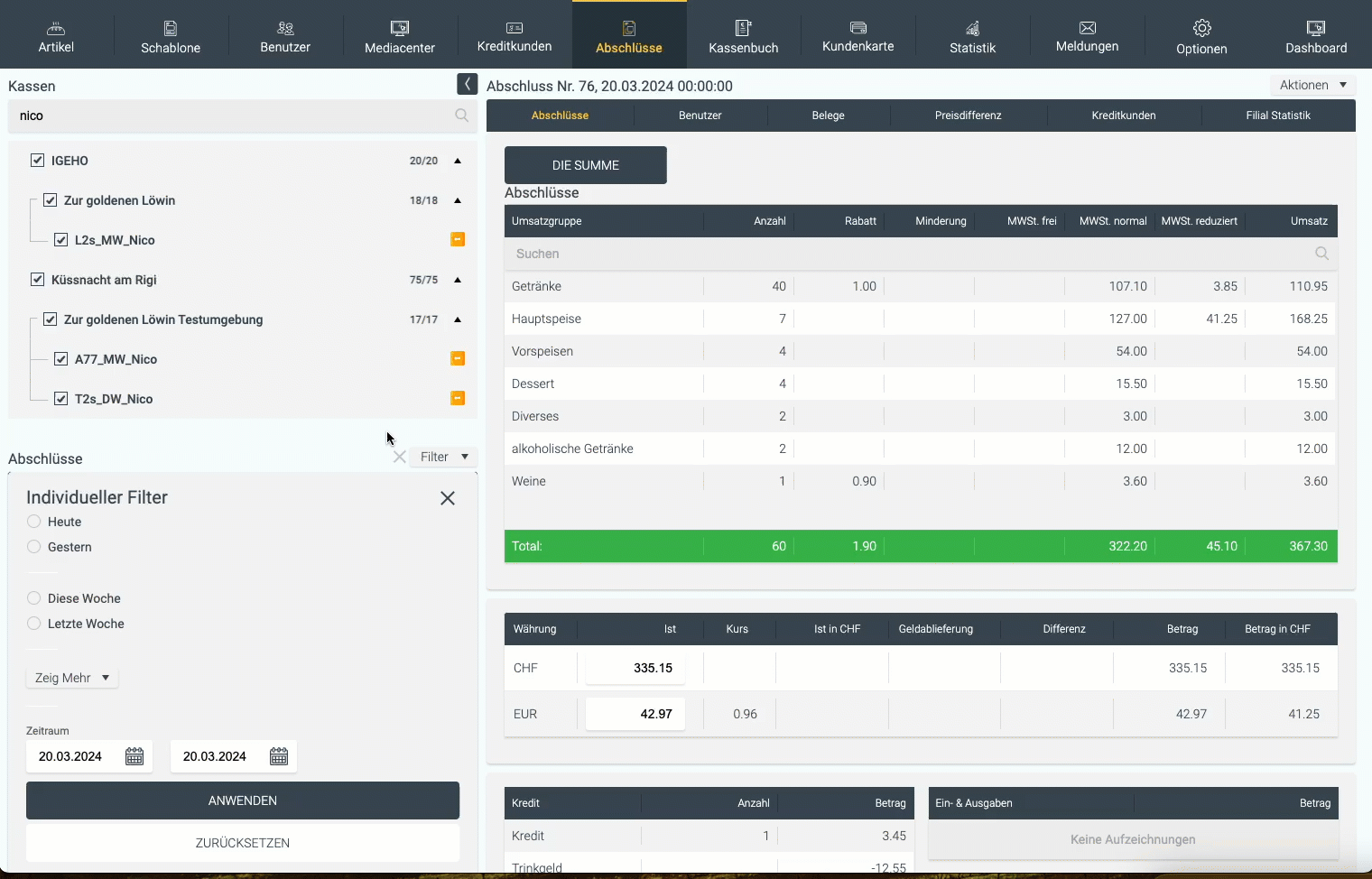Open the Benutzer section icon
1372x879 pixels.
tap(285, 28)
